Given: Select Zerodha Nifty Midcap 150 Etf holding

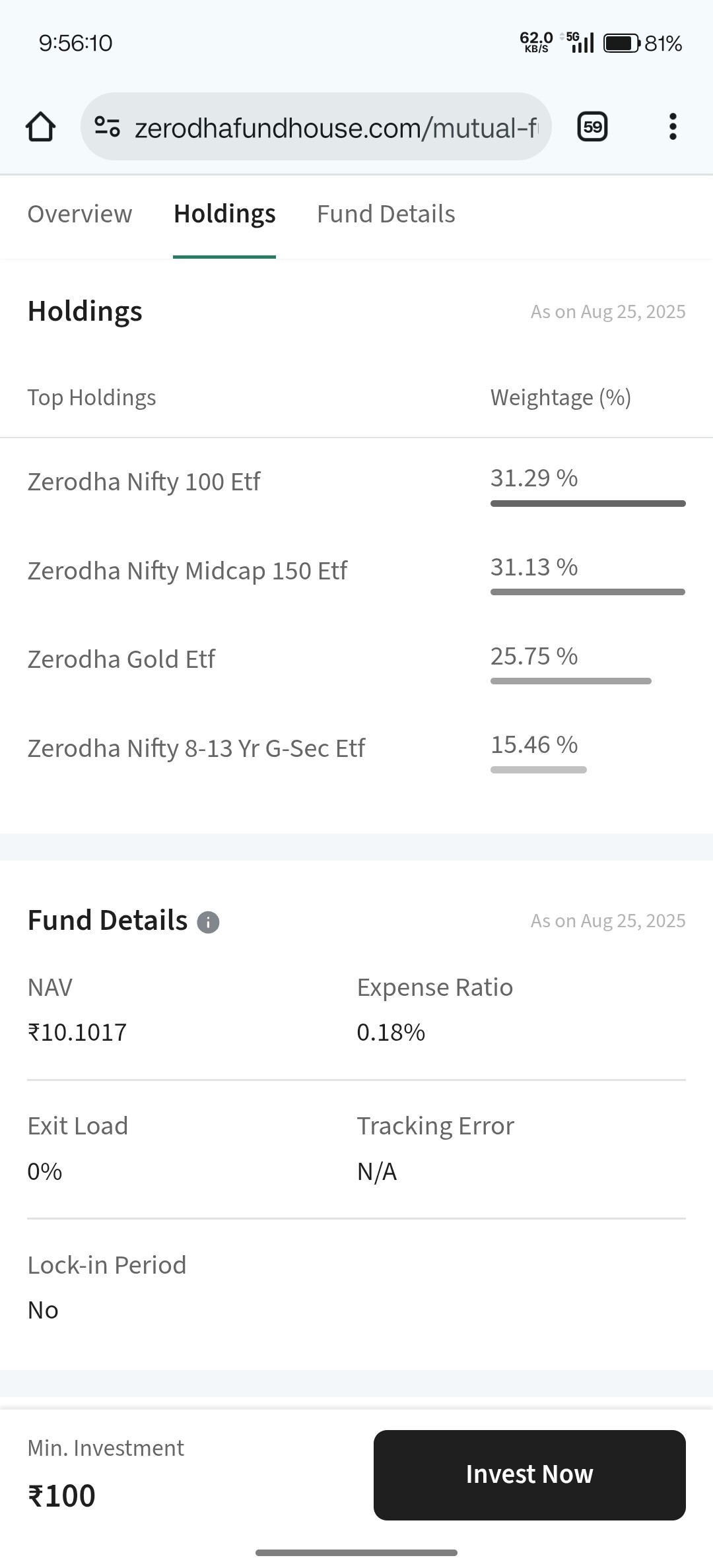Looking at the screenshot, I should tap(187, 571).
